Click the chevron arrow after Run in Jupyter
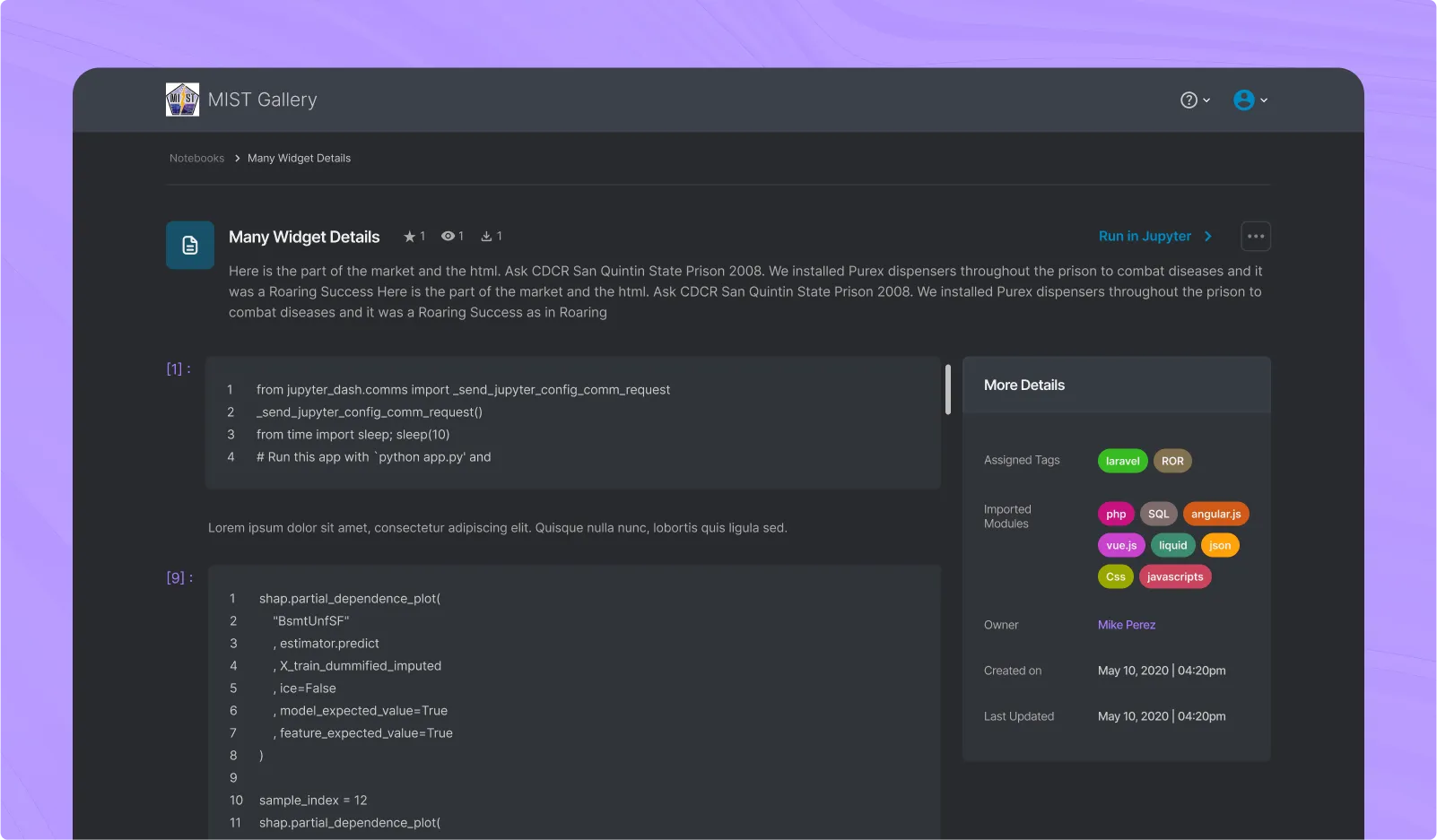Image resolution: width=1437 pixels, height=840 pixels. pos(1208,237)
